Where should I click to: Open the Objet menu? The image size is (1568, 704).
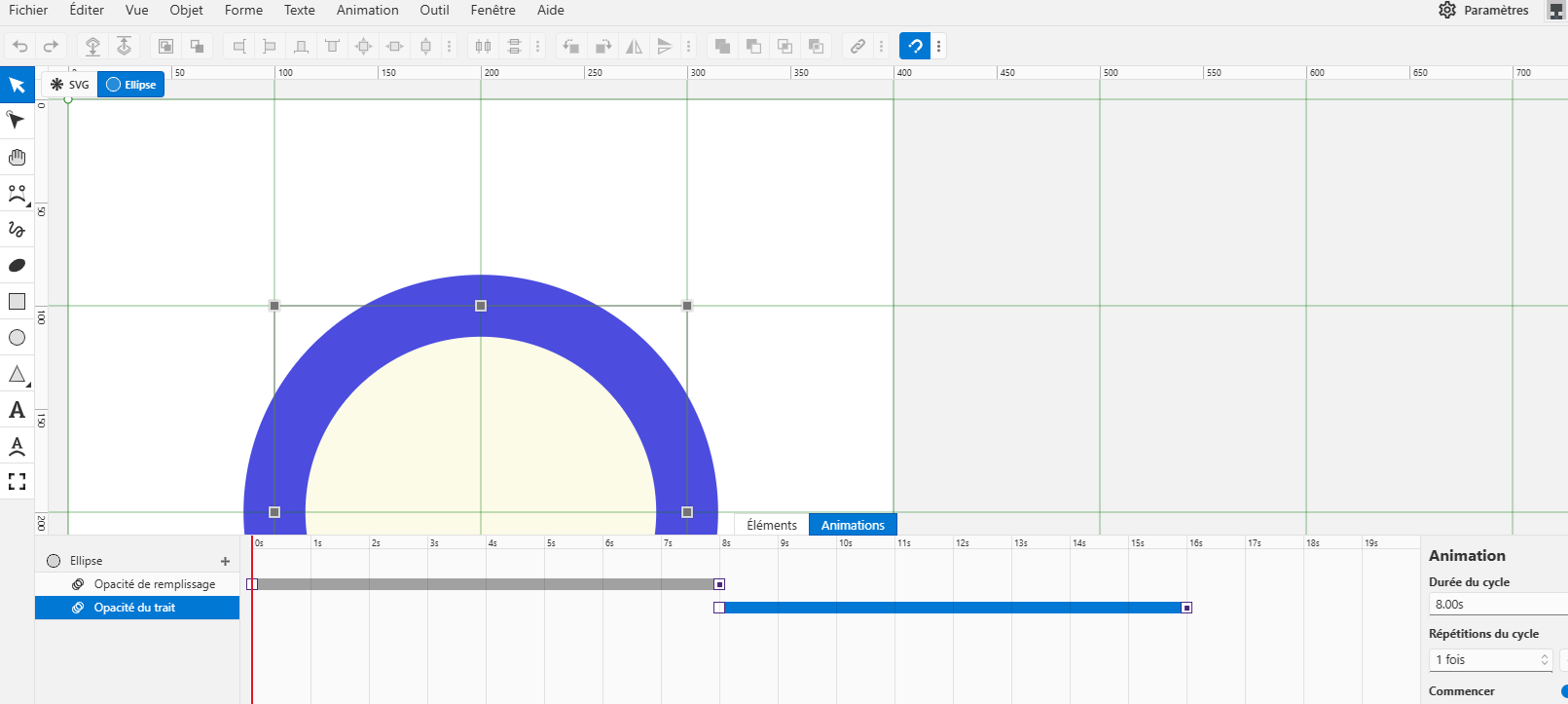tap(186, 10)
